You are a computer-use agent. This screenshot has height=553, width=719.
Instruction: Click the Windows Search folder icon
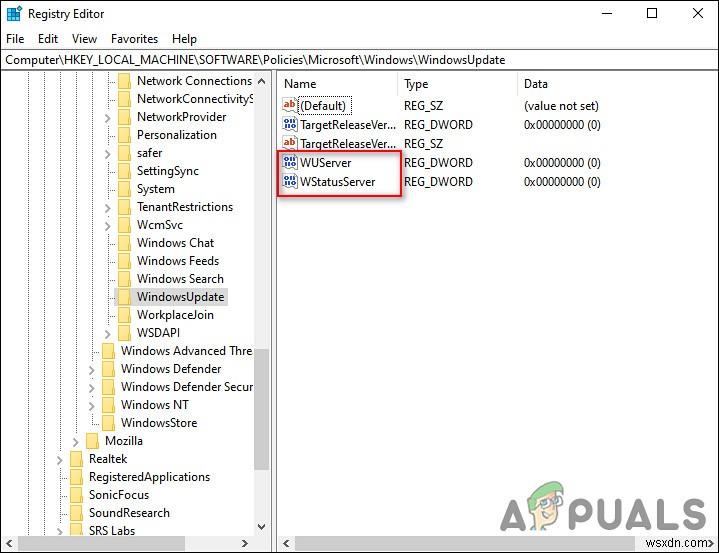click(x=124, y=279)
